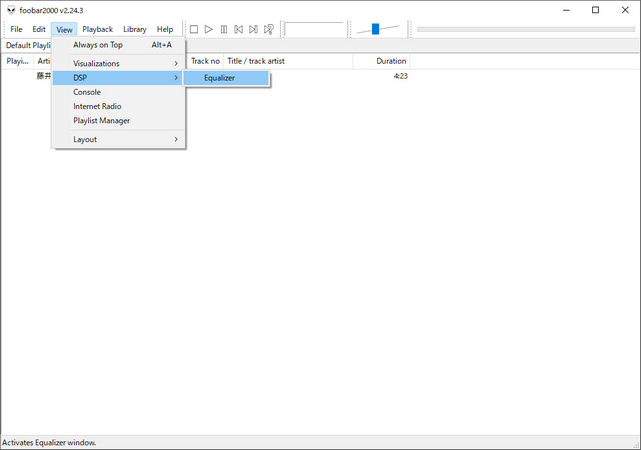The image size is (641, 450).
Task: Open the Help menu
Action: point(165,29)
